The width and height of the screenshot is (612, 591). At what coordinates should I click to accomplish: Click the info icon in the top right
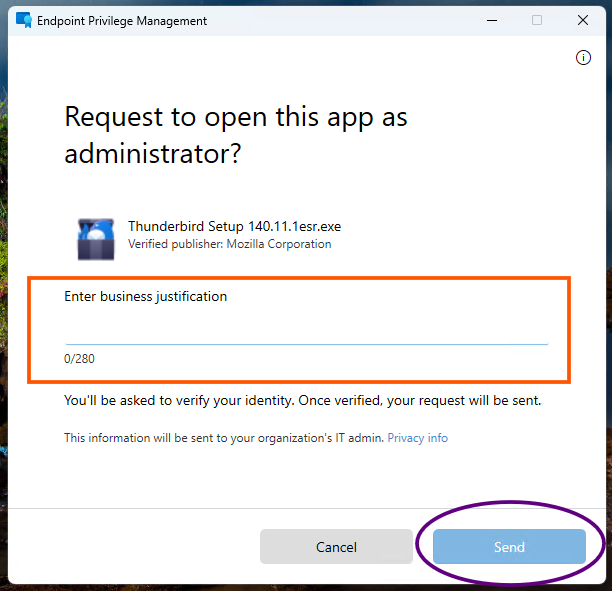pos(583,58)
